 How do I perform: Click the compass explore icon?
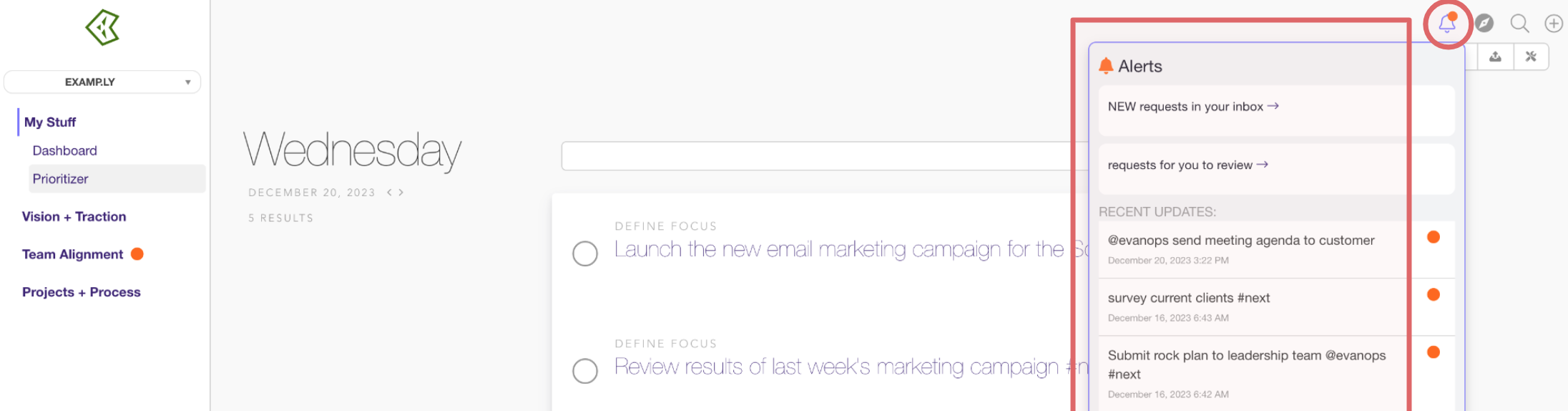click(1484, 24)
